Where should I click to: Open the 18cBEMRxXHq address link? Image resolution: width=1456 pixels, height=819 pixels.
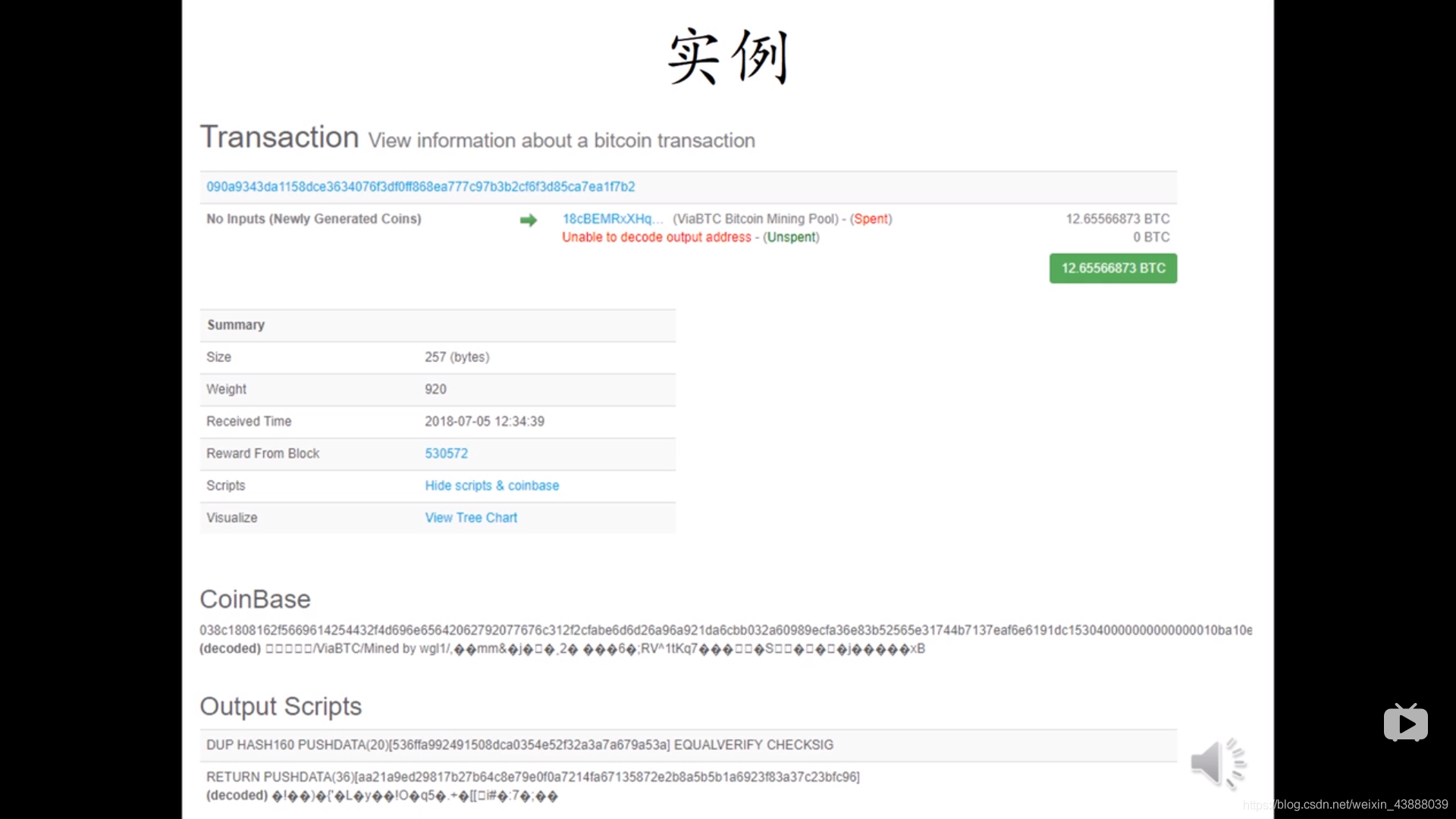(613, 218)
